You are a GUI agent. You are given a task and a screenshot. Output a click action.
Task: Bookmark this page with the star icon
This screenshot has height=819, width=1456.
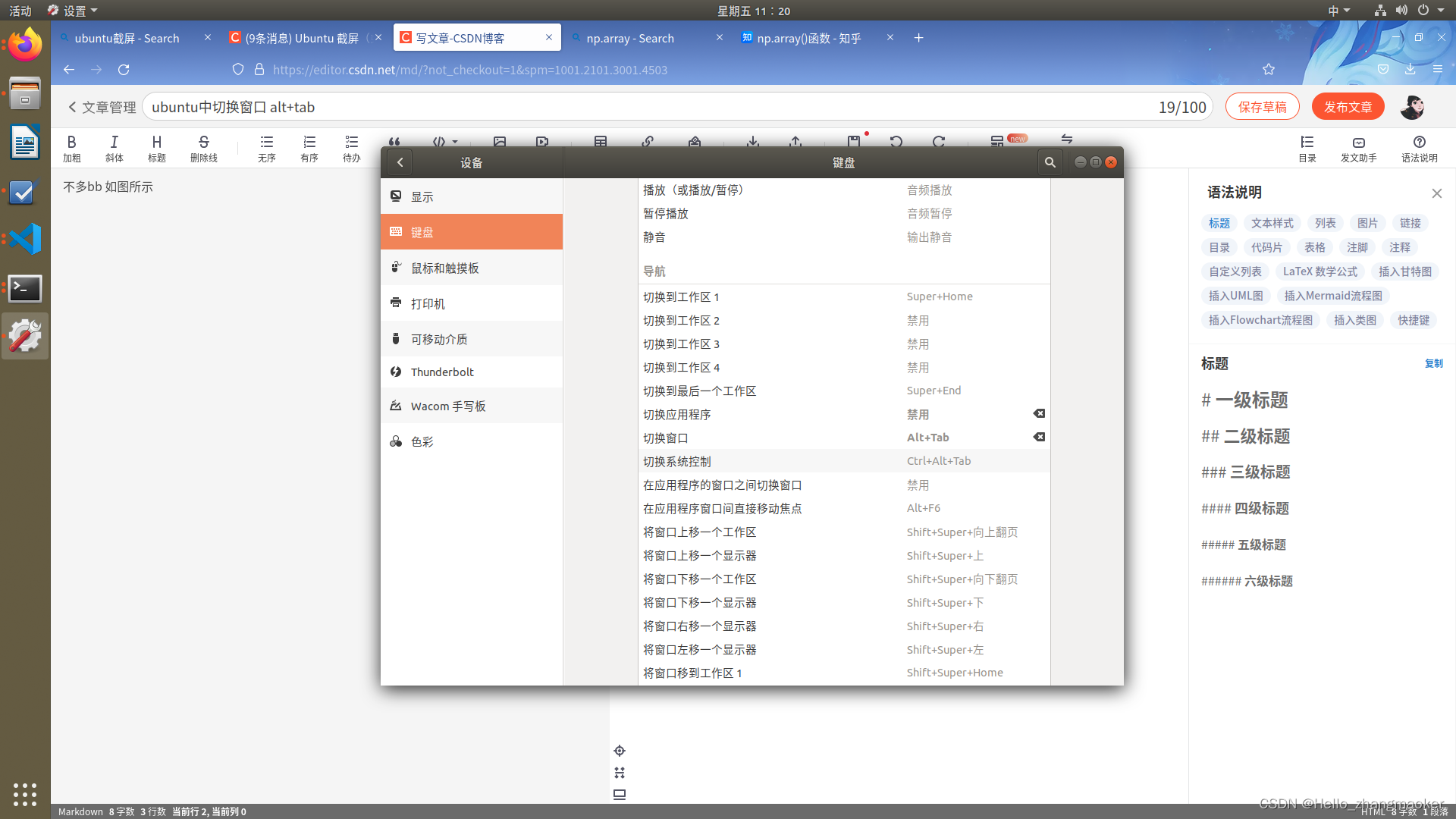pos(1269,70)
